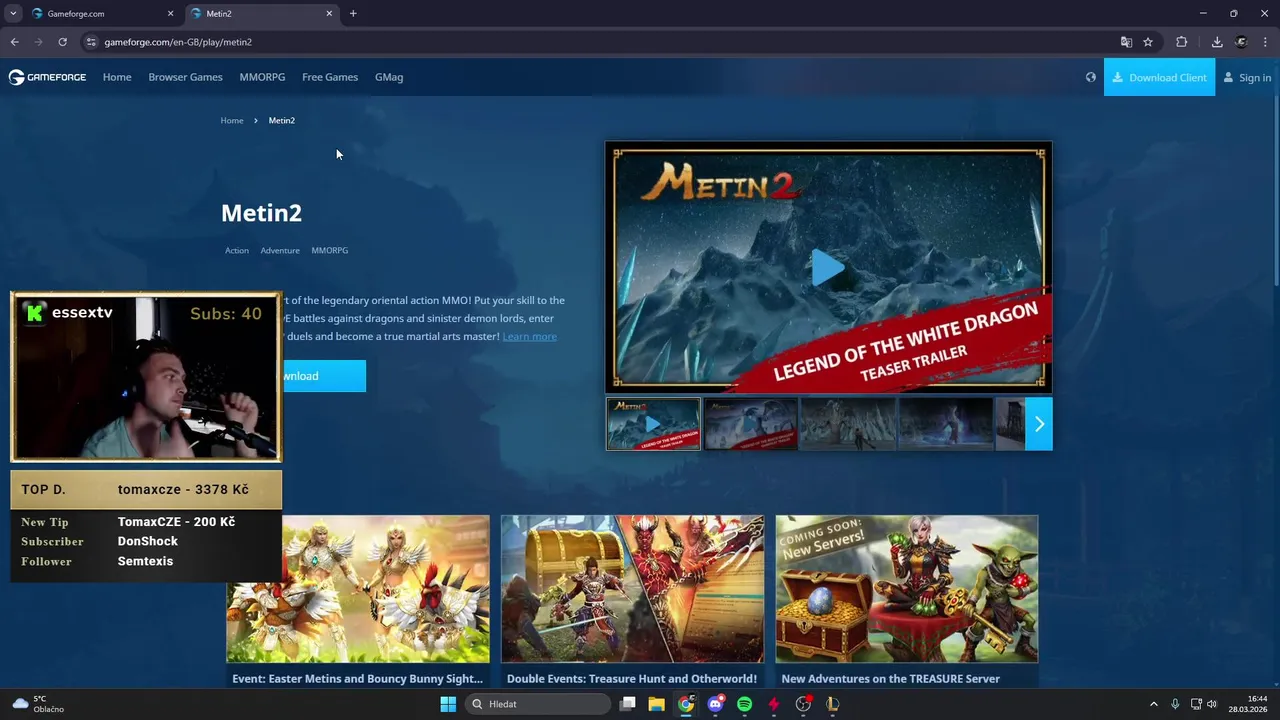Viewport: 1280px width, 720px height.
Task: Click the microphone tray icon
Action: (x=1175, y=704)
